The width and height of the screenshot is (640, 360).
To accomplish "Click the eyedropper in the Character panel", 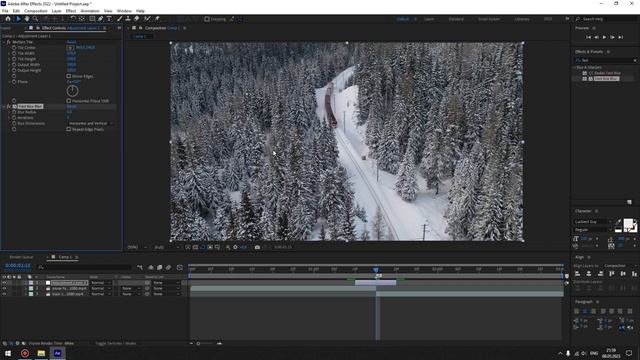I will (x=618, y=222).
